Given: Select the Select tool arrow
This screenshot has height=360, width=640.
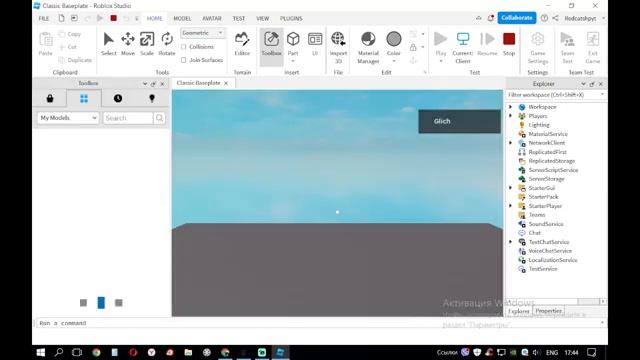Looking at the screenshot, I should 109,44.
